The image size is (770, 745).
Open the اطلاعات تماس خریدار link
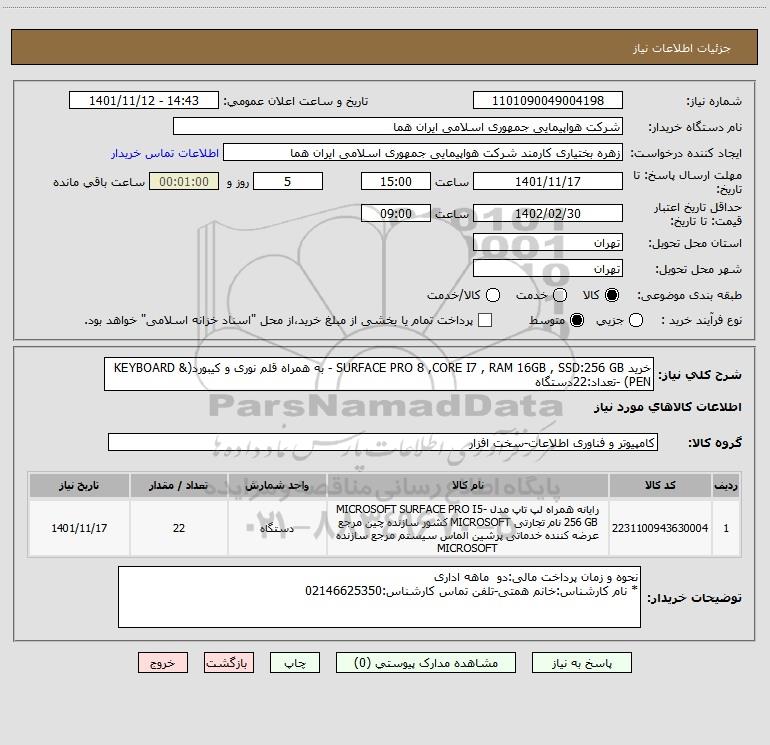point(165,153)
